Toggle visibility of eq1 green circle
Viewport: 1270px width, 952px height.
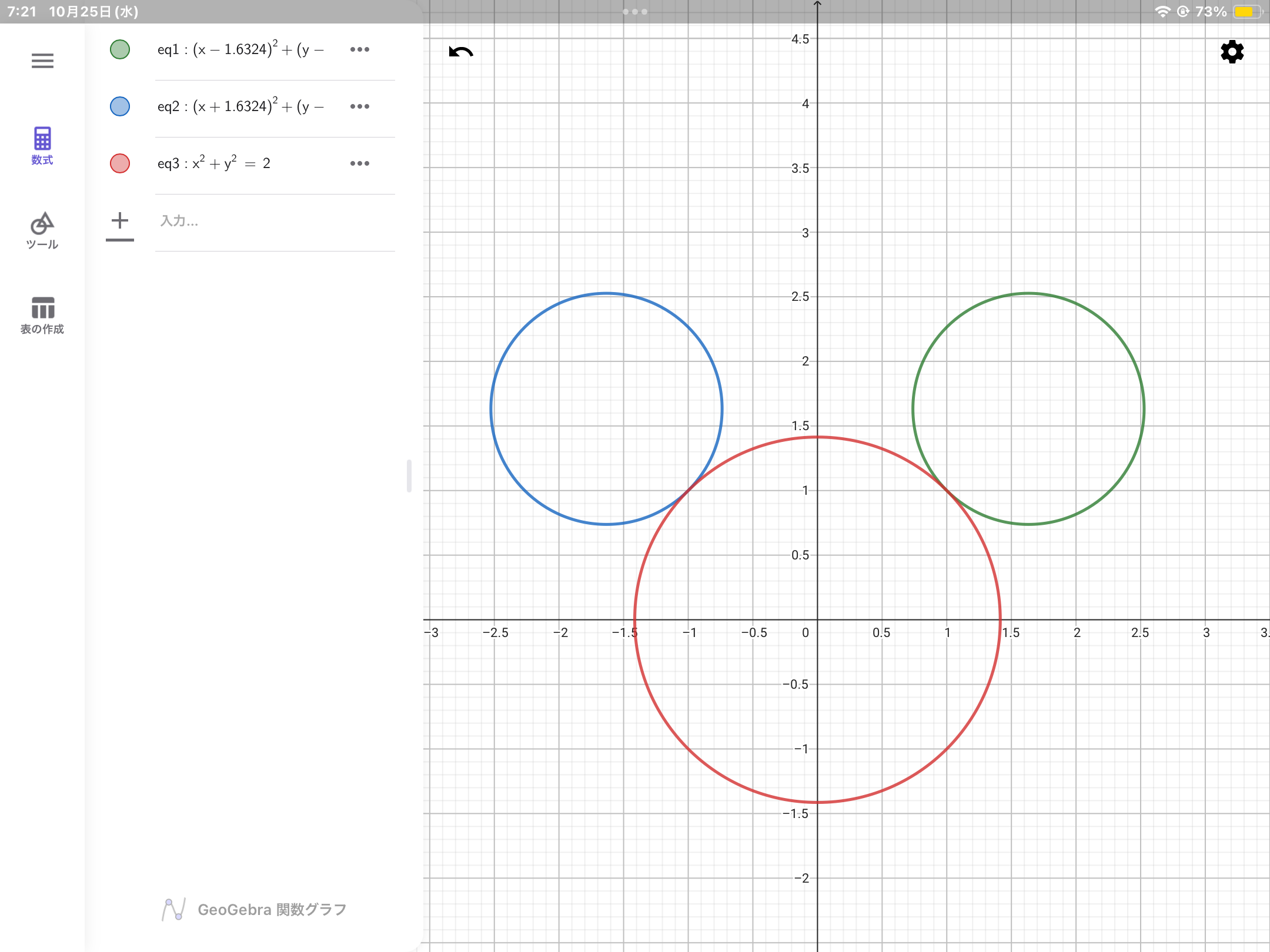click(x=120, y=49)
